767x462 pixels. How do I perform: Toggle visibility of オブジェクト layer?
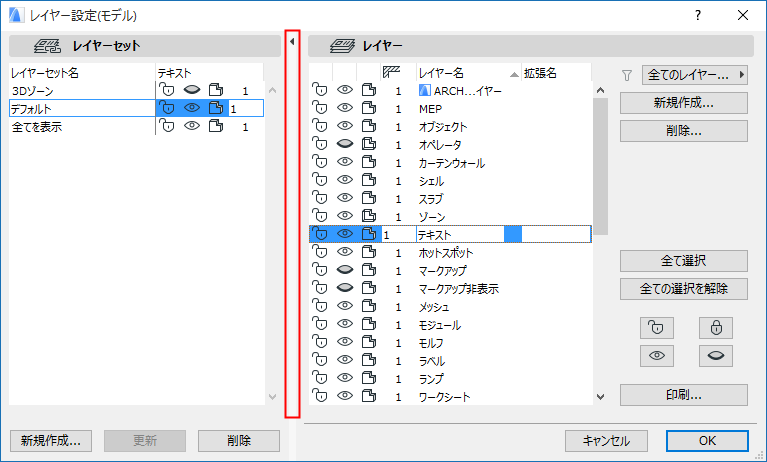[x=345, y=127]
